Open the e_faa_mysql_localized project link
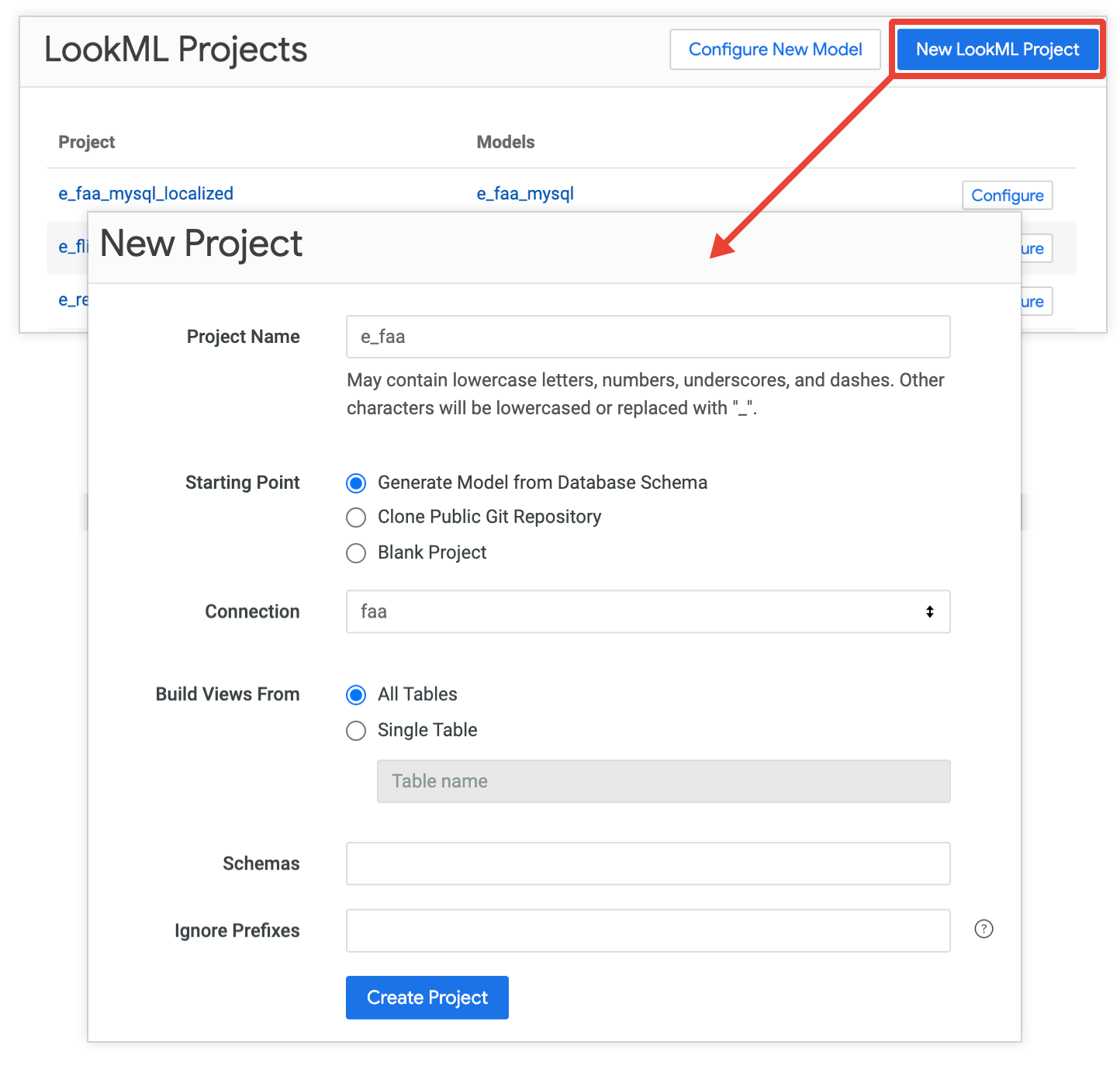Screen dimensions: 1120x1066 pos(146,194)
